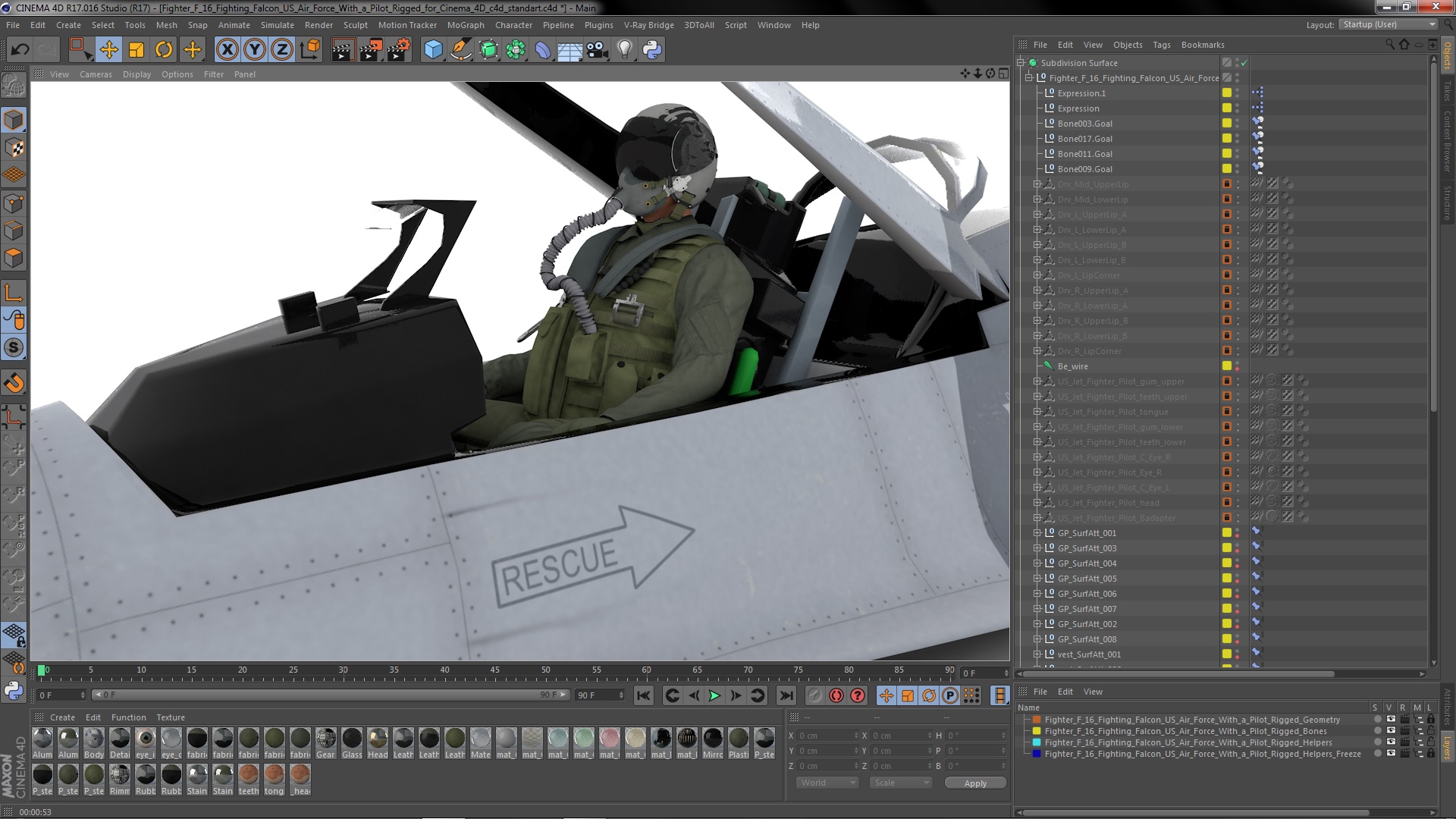Open the Array modeling objects icon
1456x819 pixels.
[516, 50]
